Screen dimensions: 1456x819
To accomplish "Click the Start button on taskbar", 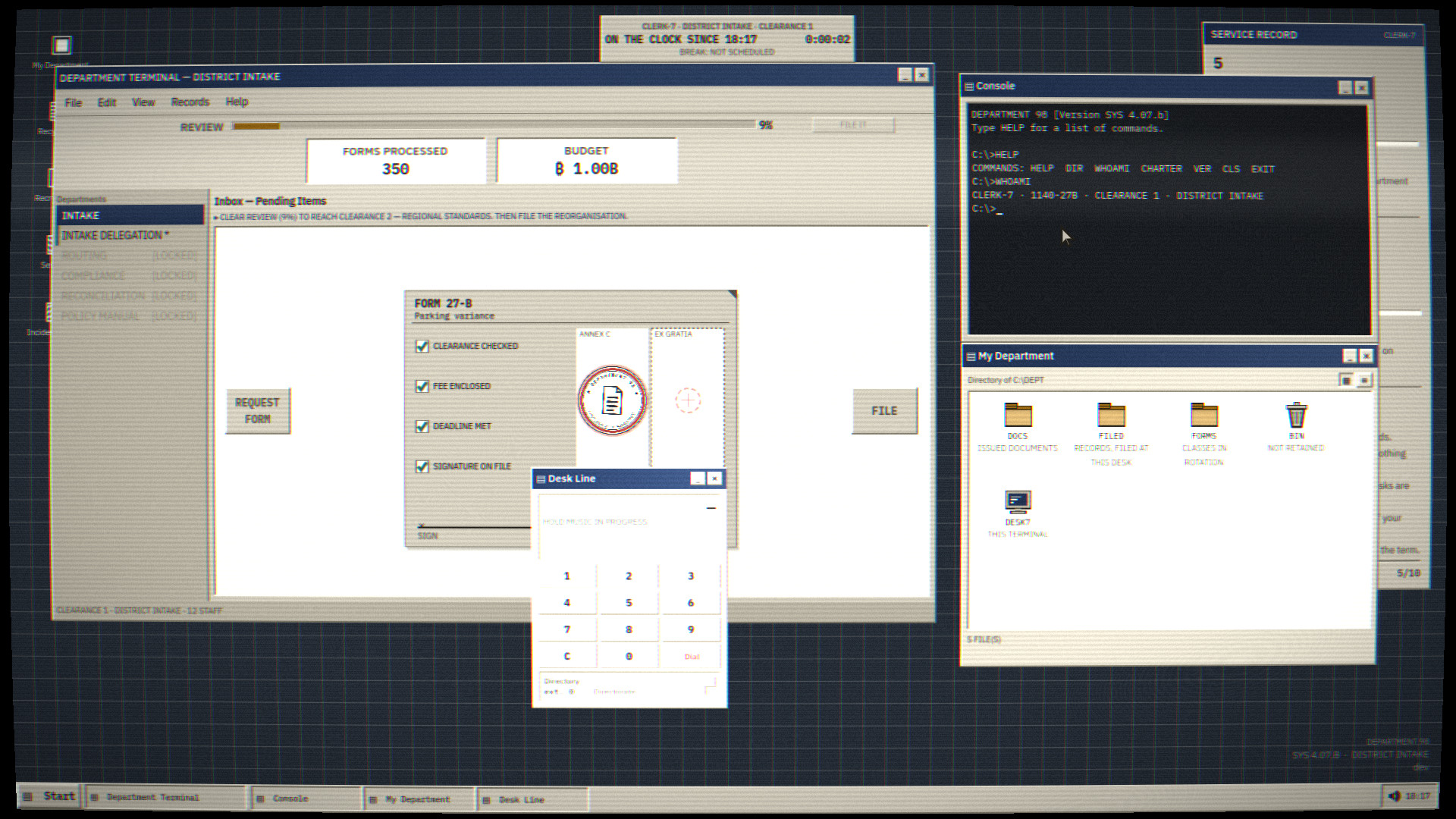I will (x=49, y=796).
